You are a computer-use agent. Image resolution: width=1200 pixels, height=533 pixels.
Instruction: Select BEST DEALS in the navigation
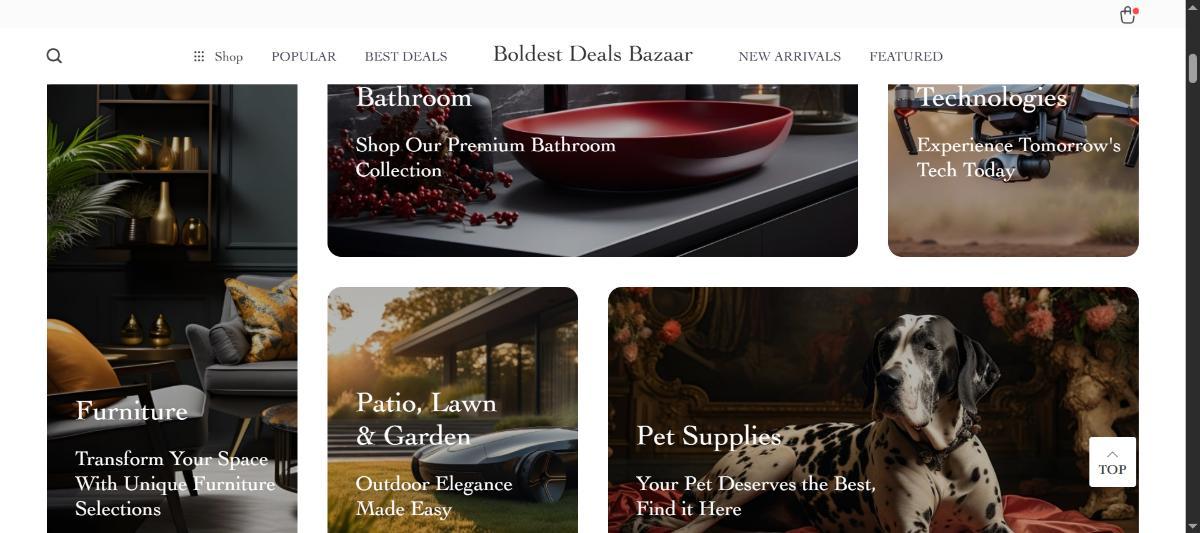tap(406, 56)
